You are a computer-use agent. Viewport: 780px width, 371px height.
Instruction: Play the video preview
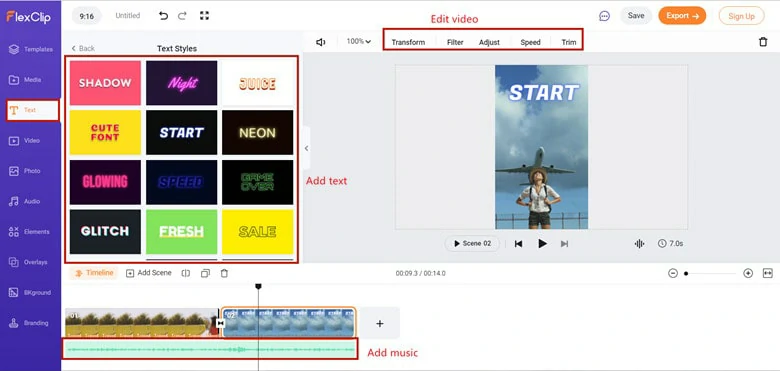pyautogui.click(x=542, y=244)
